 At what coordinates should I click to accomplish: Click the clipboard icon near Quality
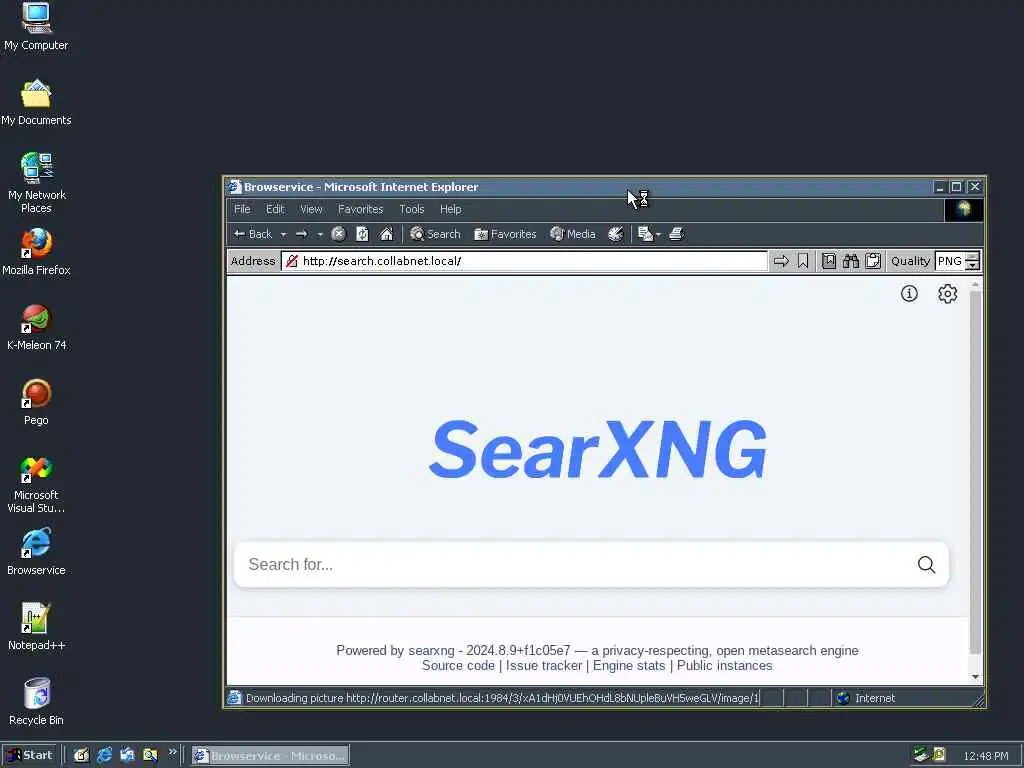click(873, 261)
